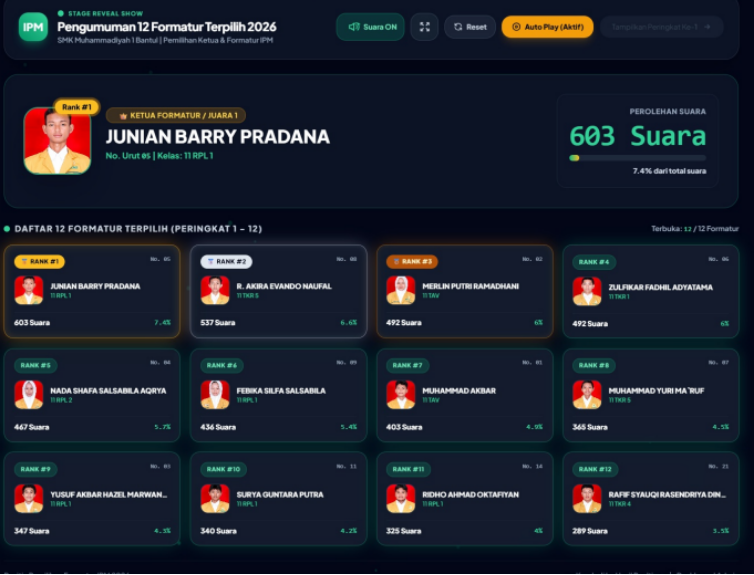Click the 289 Suara vote count
The height and width of the screenshot is (575, 754).
click(x=590, y=531)
